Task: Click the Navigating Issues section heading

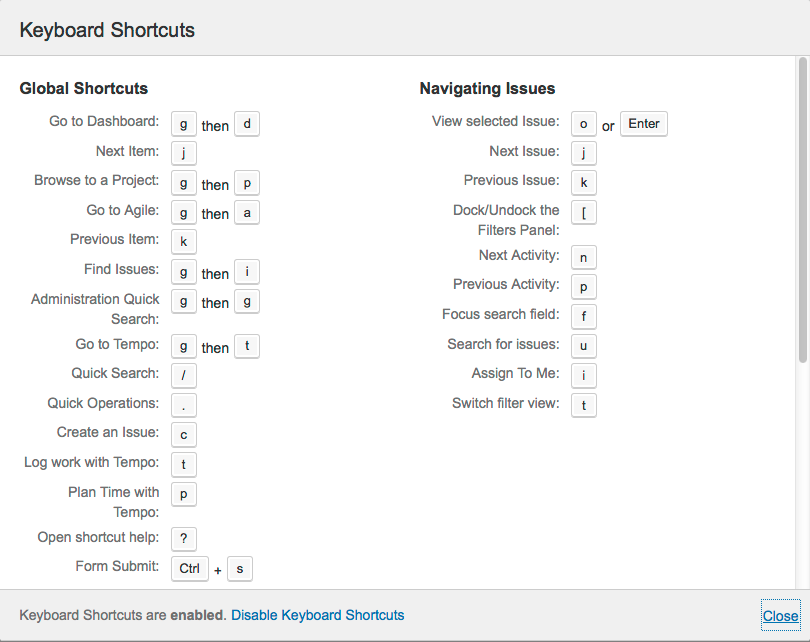Action: [487, 89]
